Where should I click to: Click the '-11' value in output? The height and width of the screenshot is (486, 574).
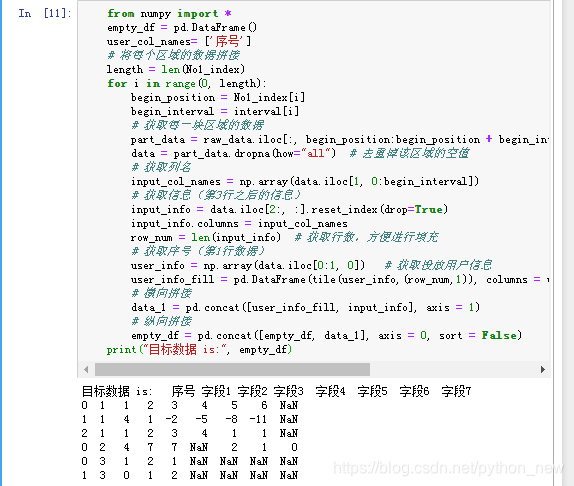[258, 419]
